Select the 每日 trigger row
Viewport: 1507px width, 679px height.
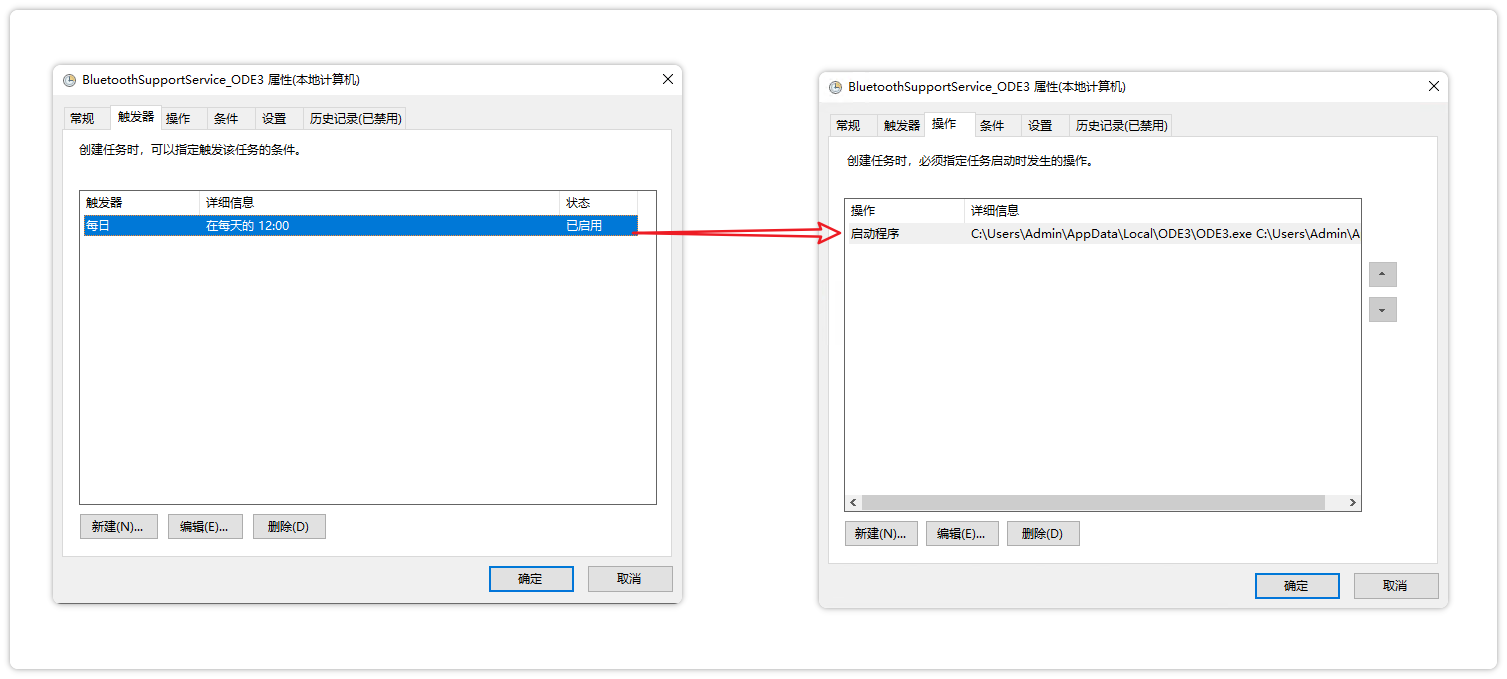[x=358, y=226]
